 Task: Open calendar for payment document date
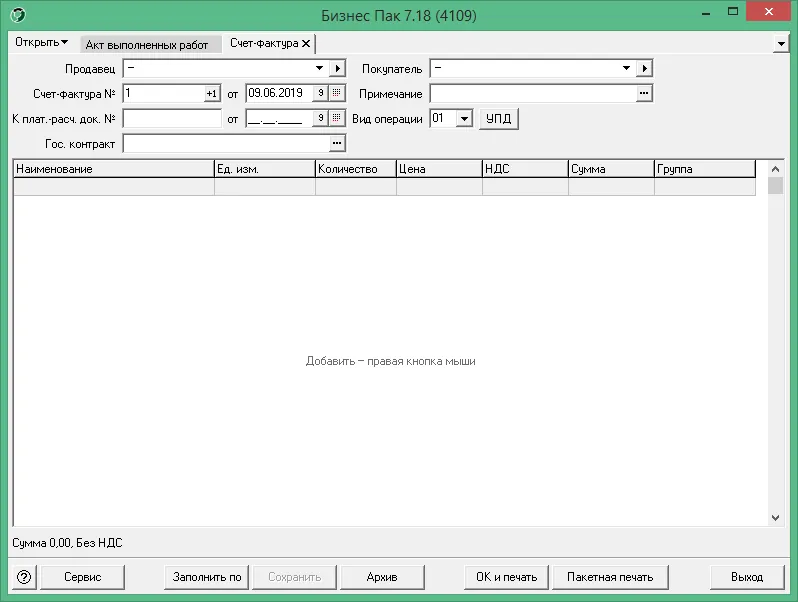(x=336, y=118)
